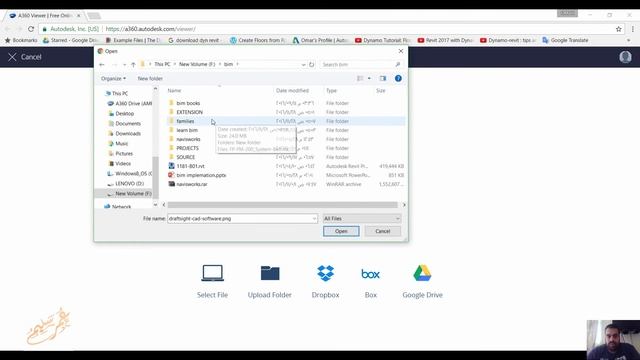The width and height of the screenshot is (640, 360).
Task: Click the Search bim field
Action: 360,64
